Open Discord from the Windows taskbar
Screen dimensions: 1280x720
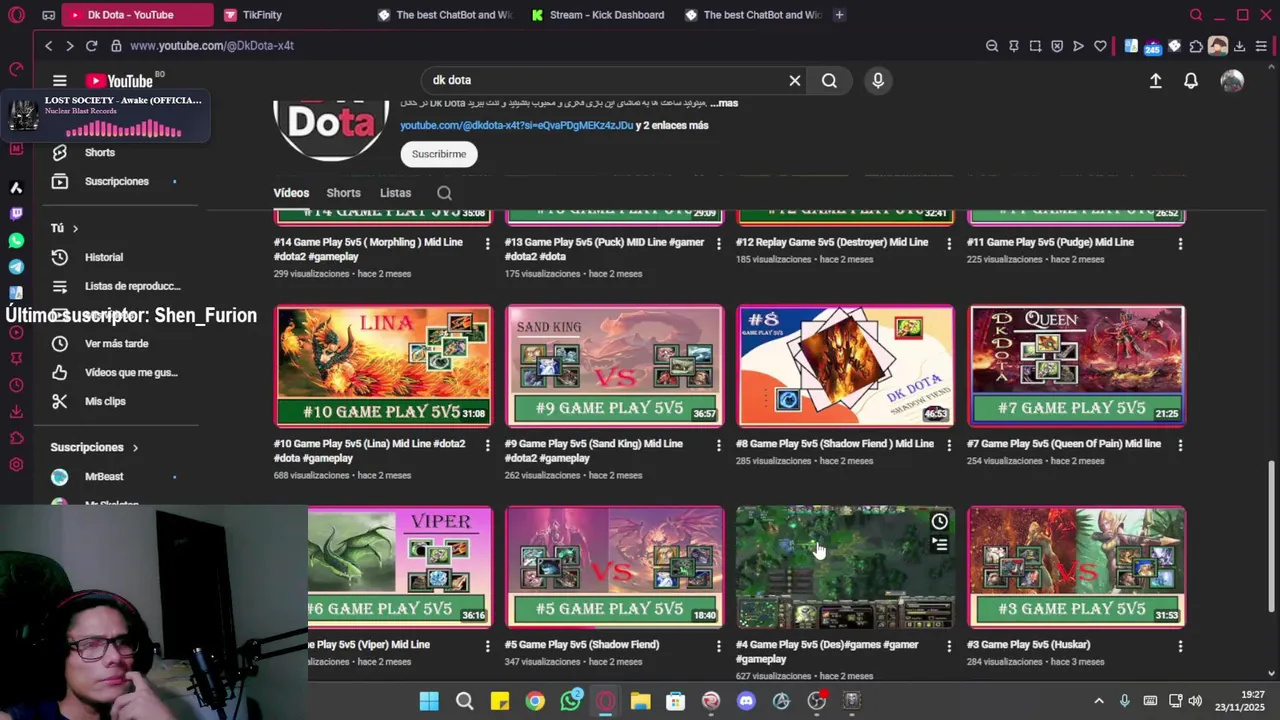tap(746, 701)
